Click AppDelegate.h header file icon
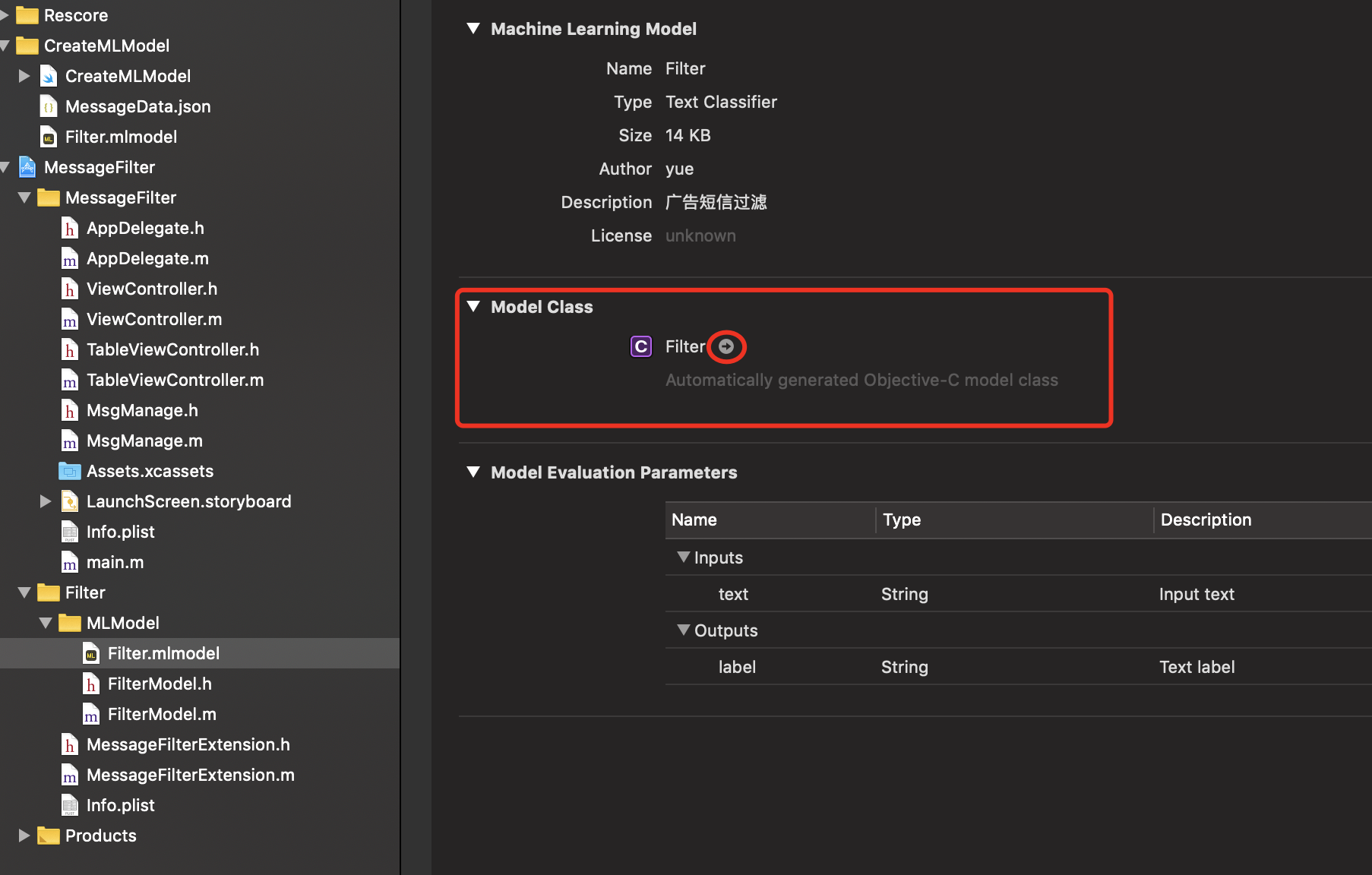Image resolution: width=1372 pixels, height=875 pixels. [x=70, y=228]
